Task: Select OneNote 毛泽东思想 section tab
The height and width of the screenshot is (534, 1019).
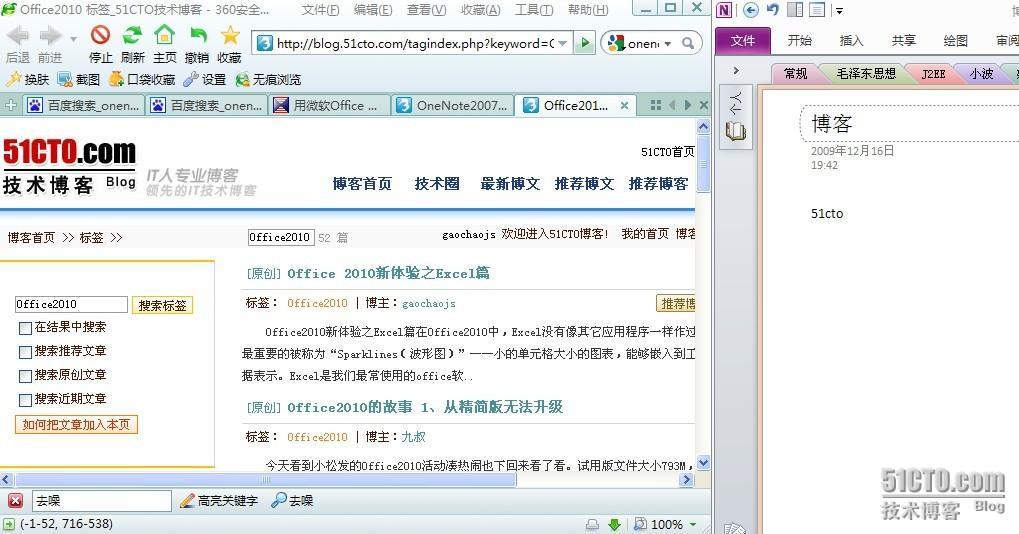Action: click(x=866, y=73)
